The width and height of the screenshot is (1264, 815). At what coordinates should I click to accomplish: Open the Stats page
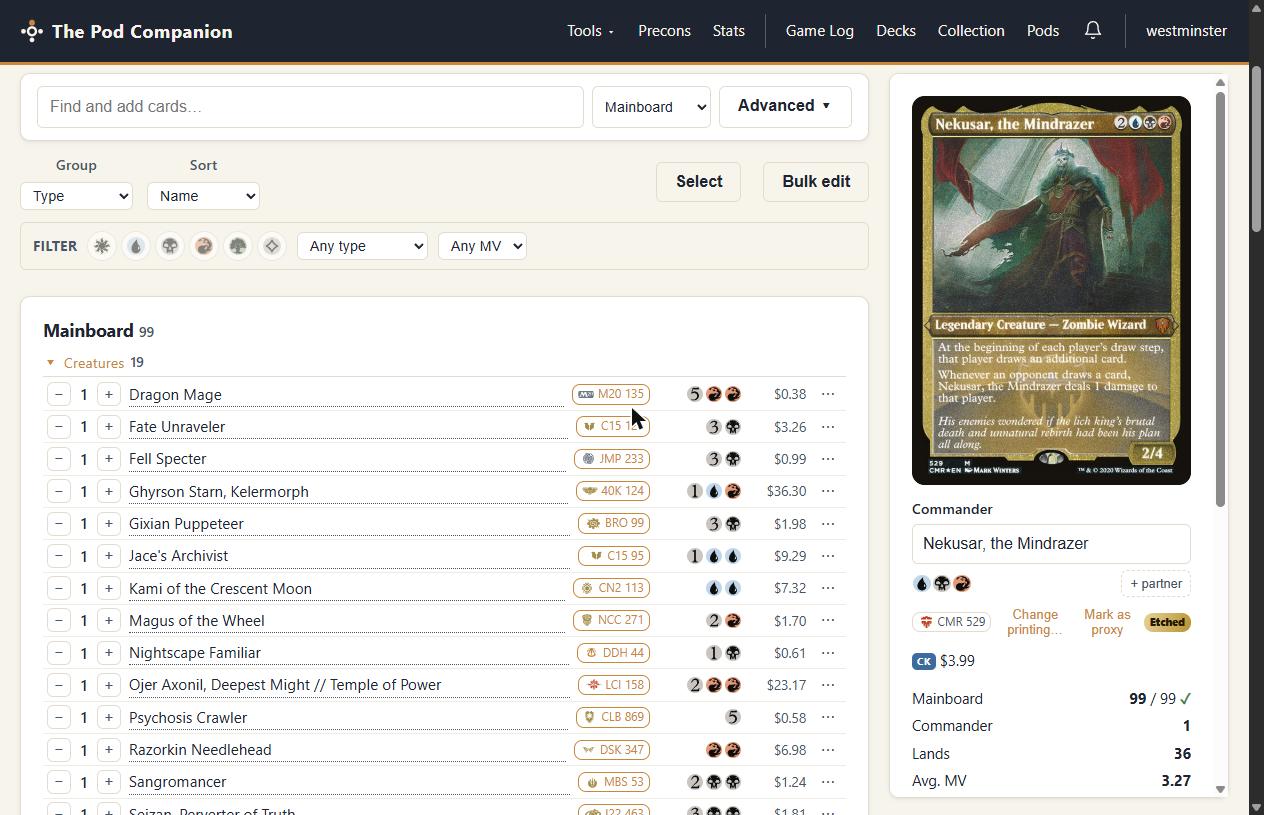tap(728, 31)
